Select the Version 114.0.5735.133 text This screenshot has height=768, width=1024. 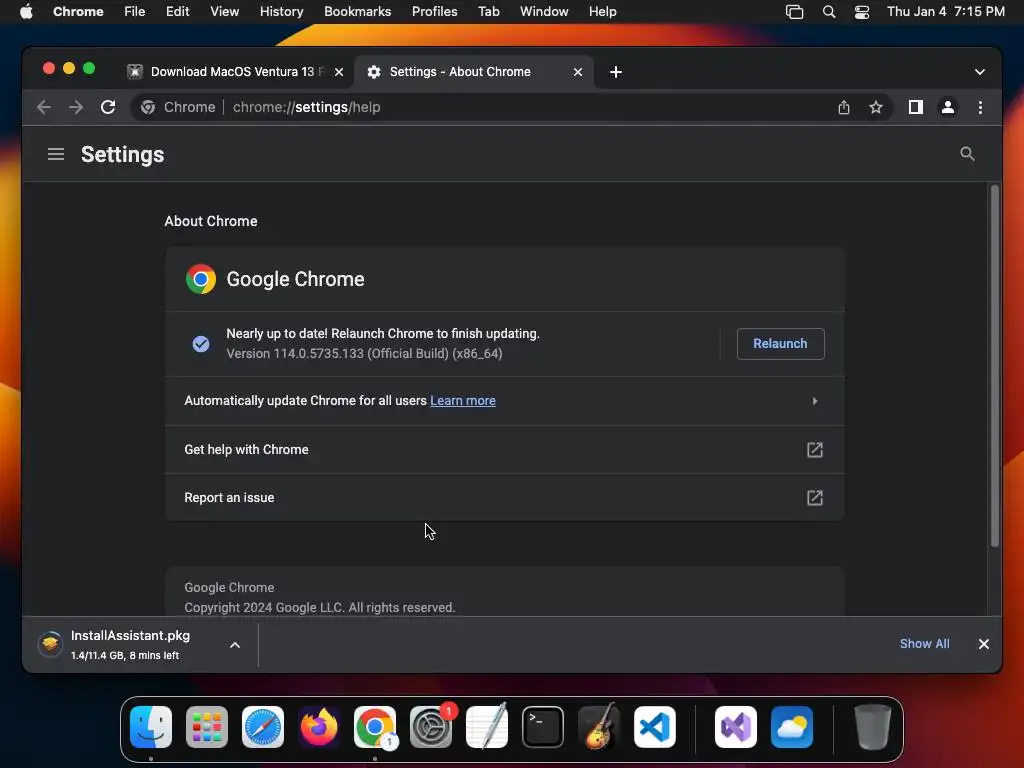point(364,353)
